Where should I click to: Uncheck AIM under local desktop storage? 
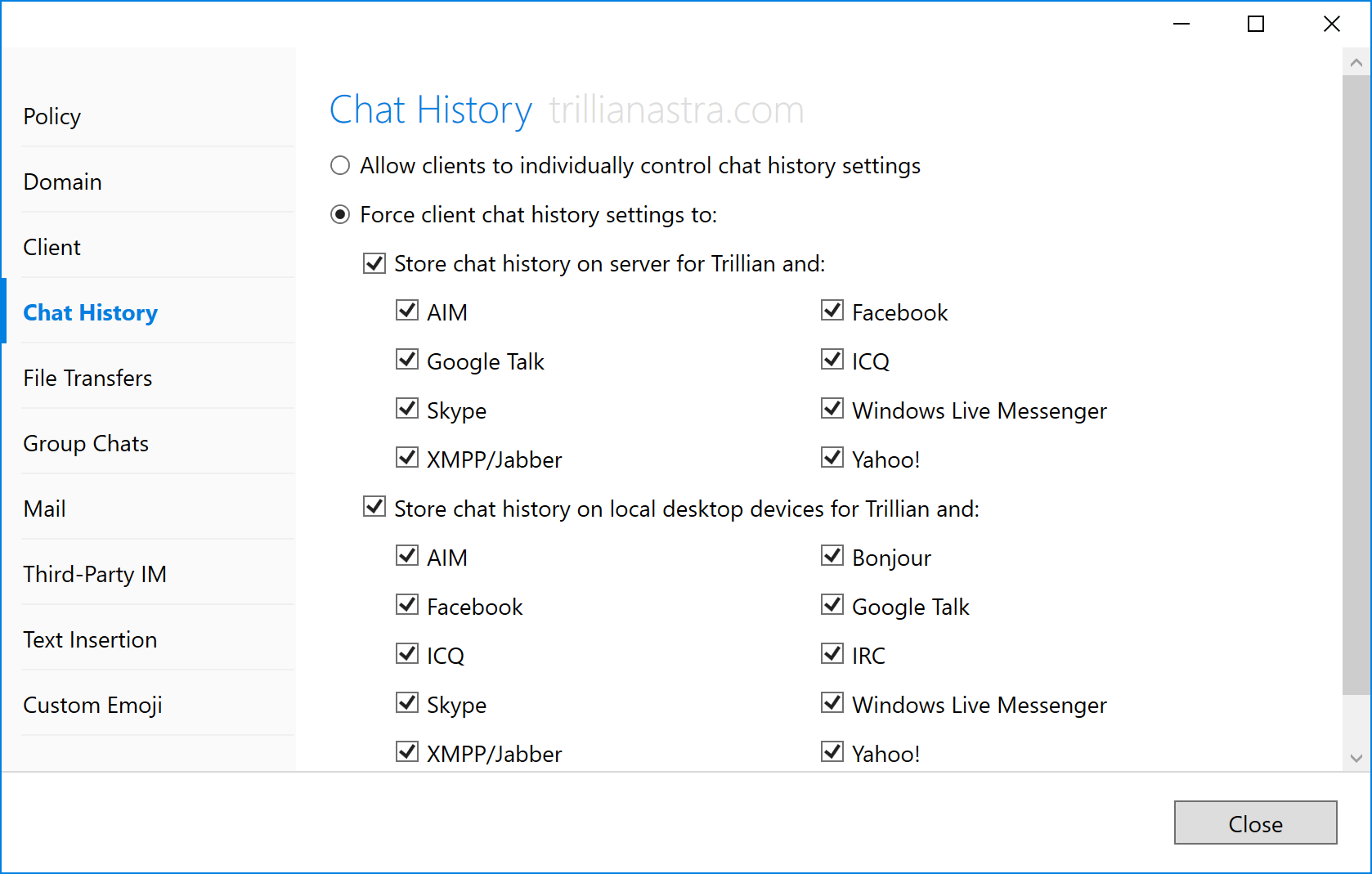point(407,556)
